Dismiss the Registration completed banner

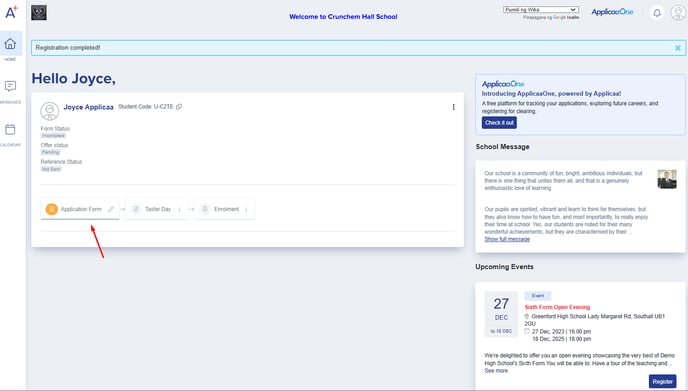(678, 48)
